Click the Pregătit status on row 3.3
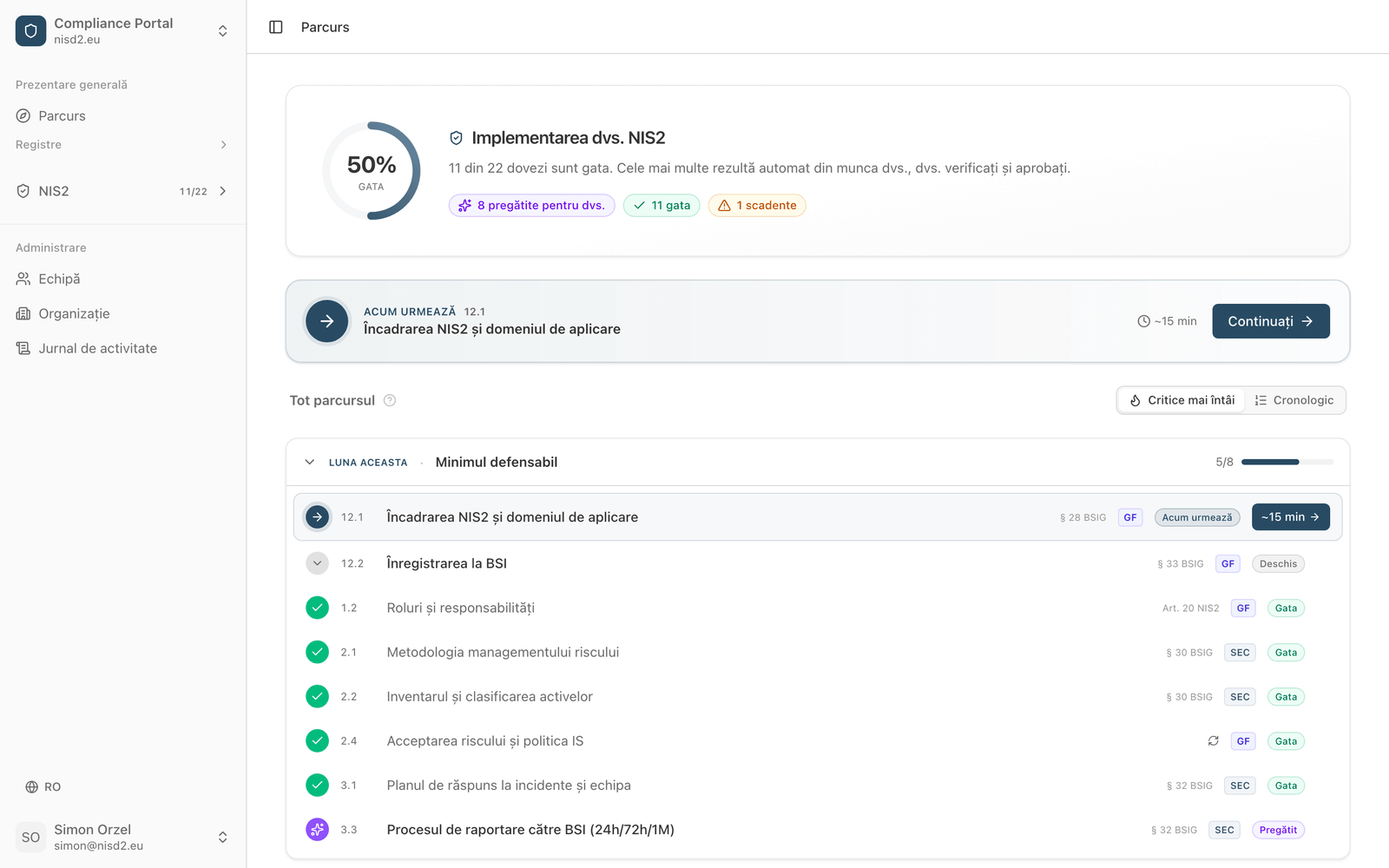The height and width of the screenshot is (868, 1389). coord(1278,830)
